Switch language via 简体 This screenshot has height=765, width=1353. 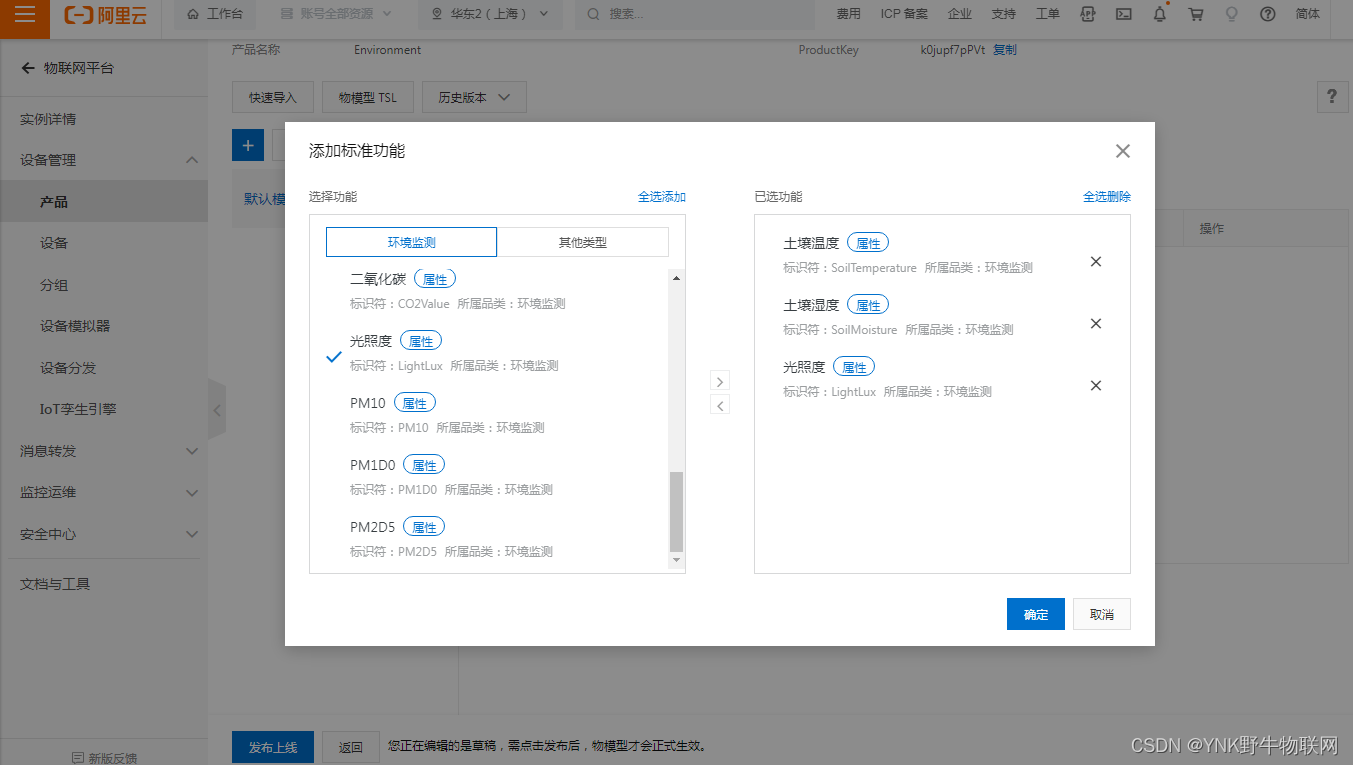point(1307,14)
